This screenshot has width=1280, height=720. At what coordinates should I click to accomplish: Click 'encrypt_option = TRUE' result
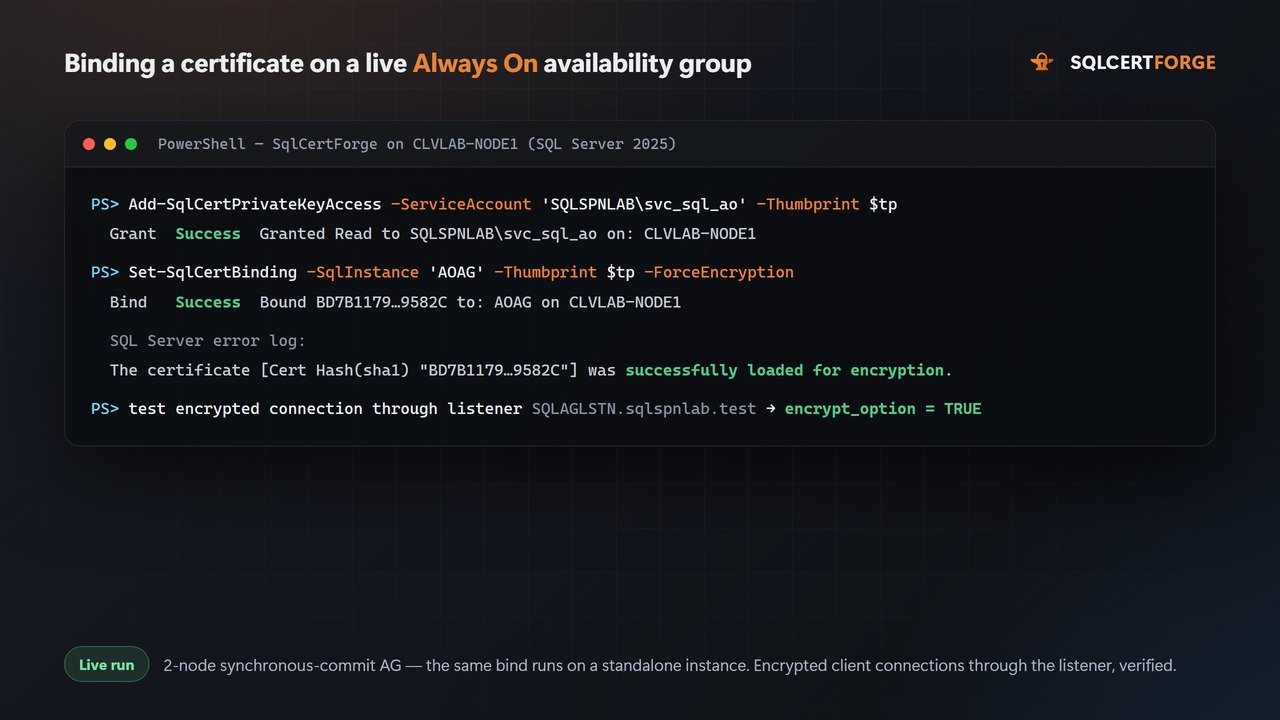pyautogui.click(x=883, y=409)
